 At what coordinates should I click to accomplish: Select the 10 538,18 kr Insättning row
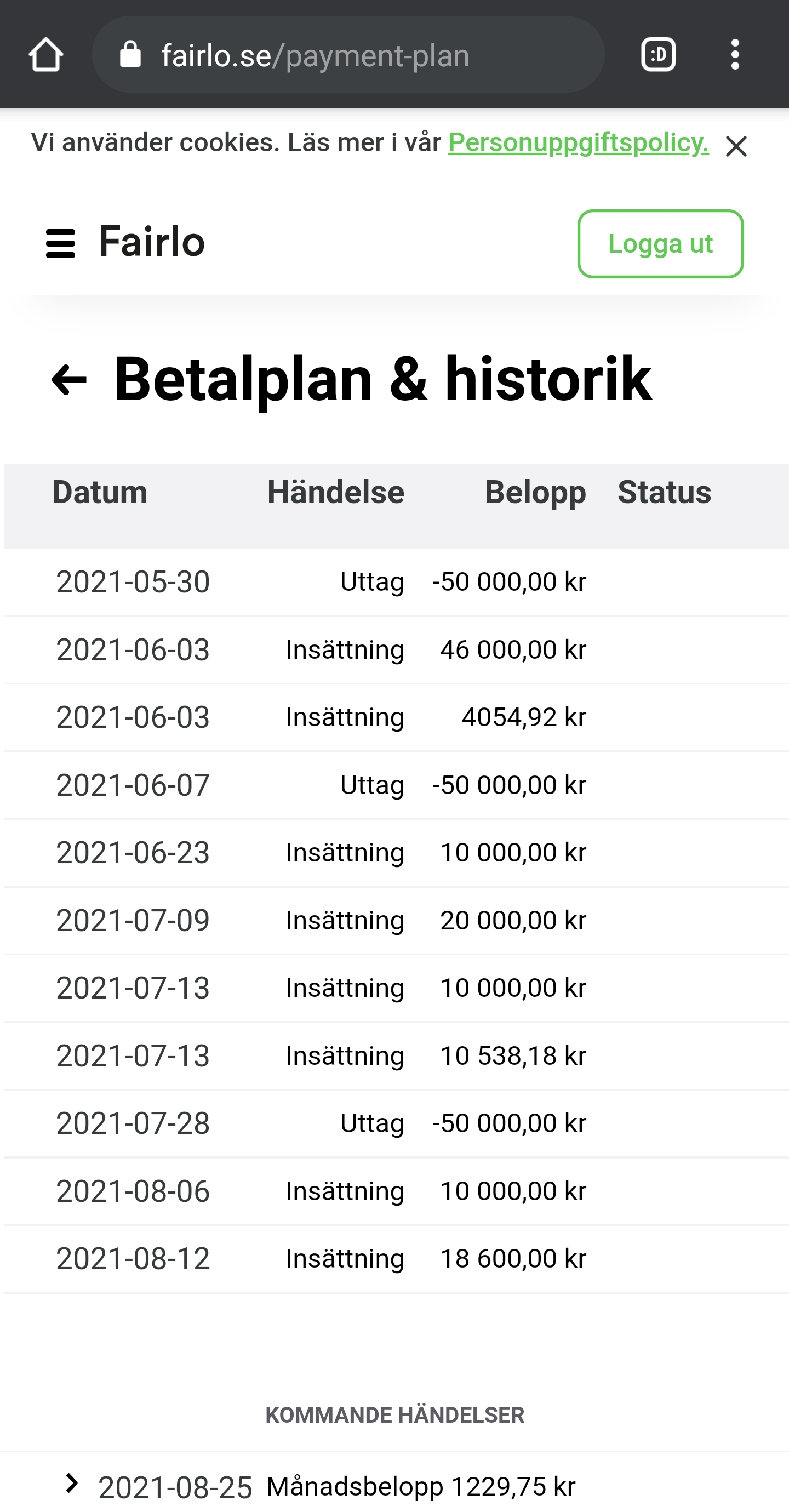(395, 1056)
